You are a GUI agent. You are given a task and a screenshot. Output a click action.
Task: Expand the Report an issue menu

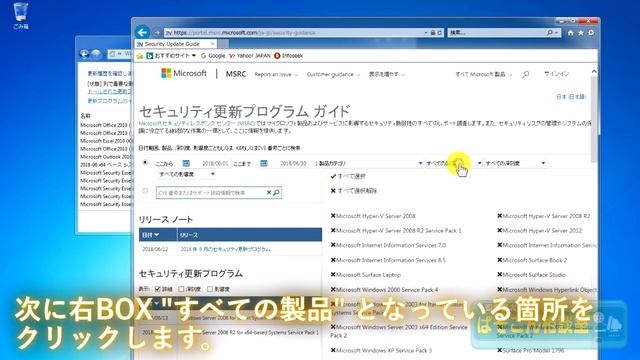click(x=276, y=75)
